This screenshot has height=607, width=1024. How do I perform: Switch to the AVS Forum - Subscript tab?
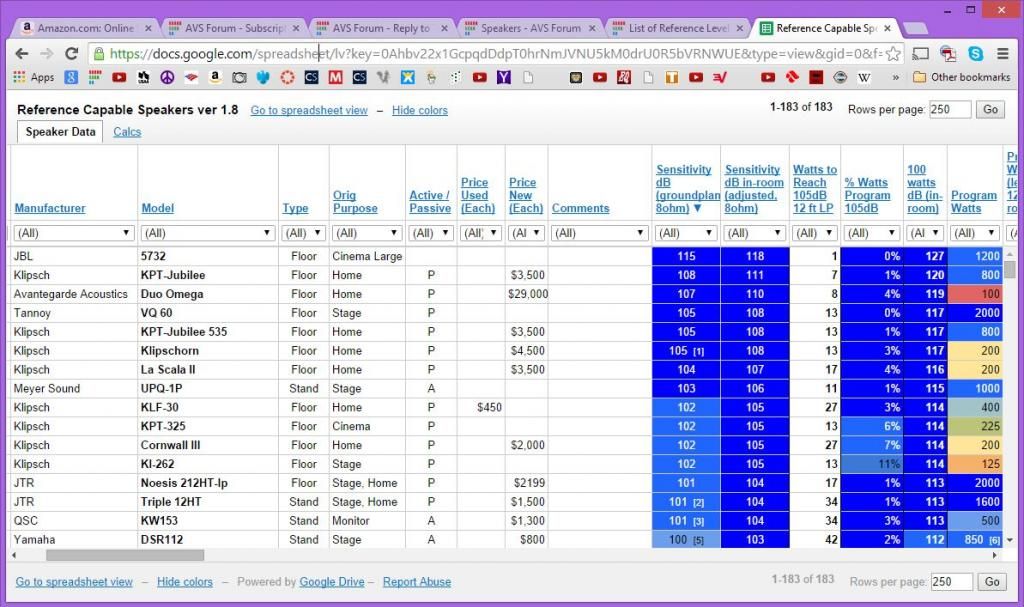[x=234, y=28]
